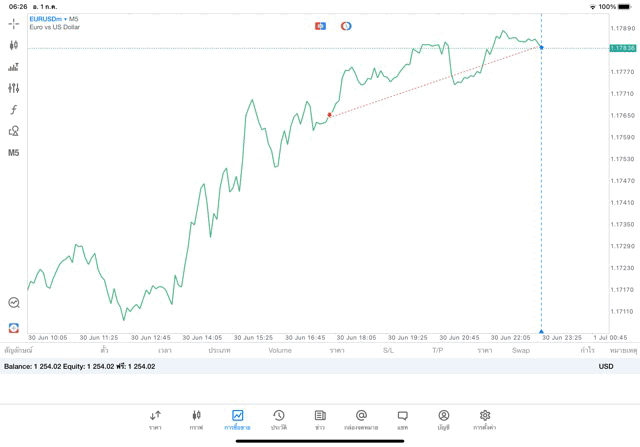Image resolution: width=640 pixels, height=447 pixels.
Task: Open the การตั้งค่า settings tab
Action: coord(485,419)
